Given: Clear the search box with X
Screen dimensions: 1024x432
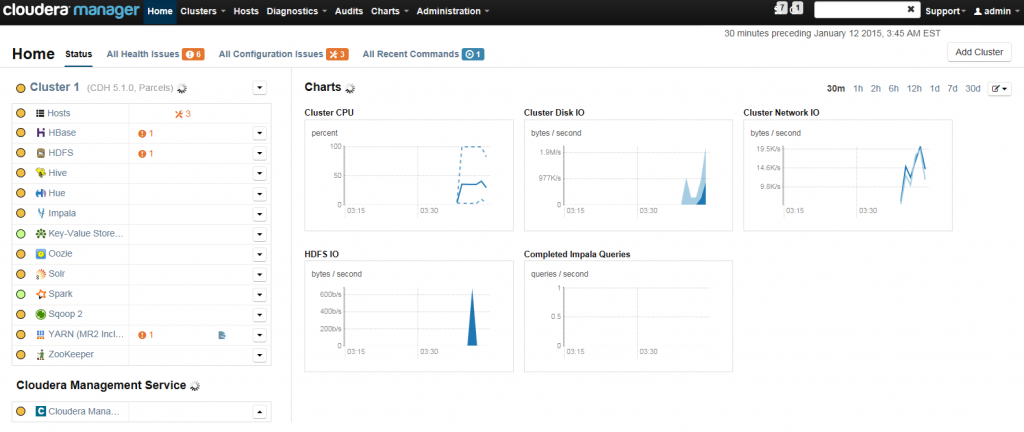Looking at the screenshot, I should click(911, 9).
